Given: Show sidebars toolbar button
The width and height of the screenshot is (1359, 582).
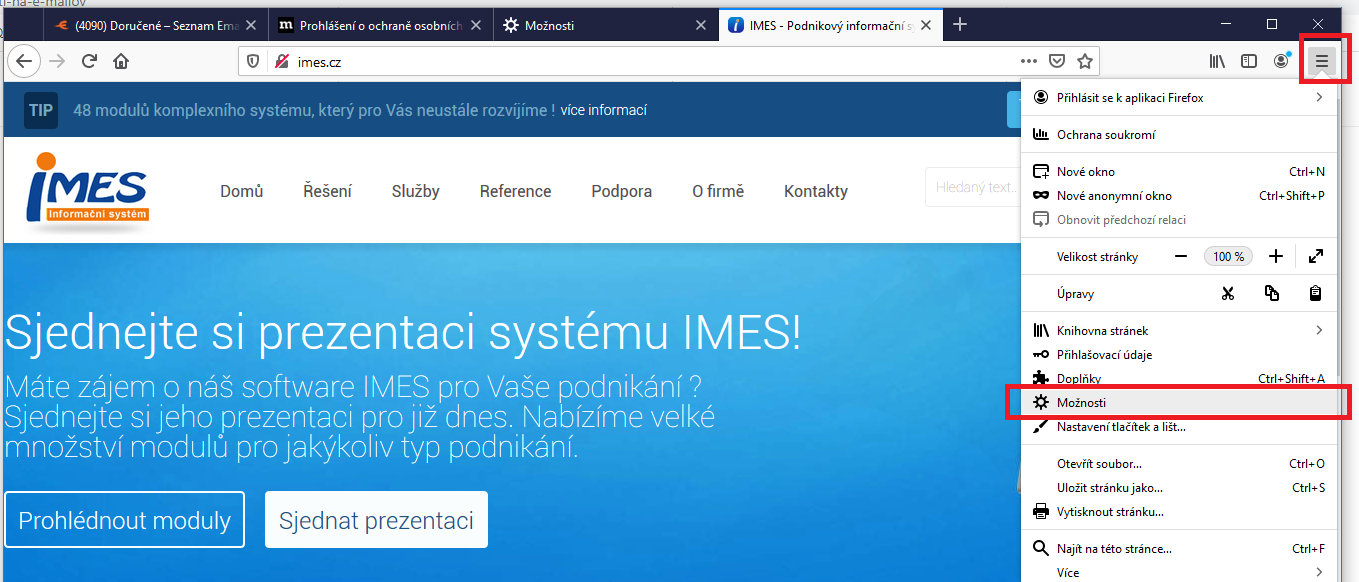Looking at the screenshot, I should [1249, 61].
